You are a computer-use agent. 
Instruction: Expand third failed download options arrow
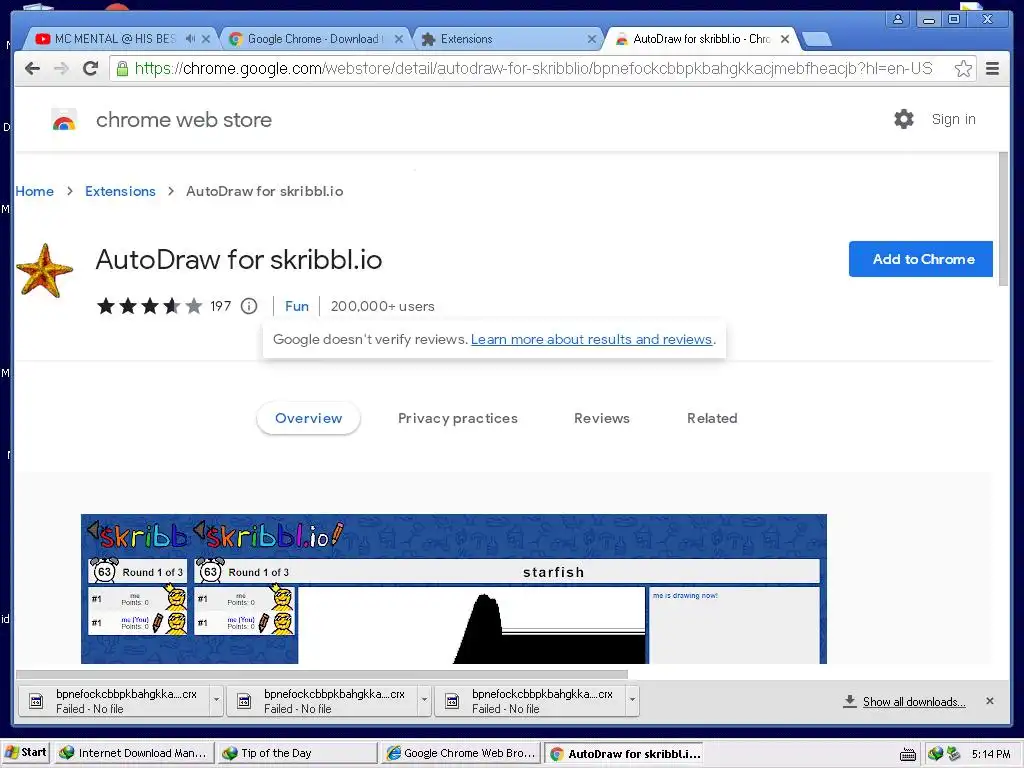click(x=632, y=700)
